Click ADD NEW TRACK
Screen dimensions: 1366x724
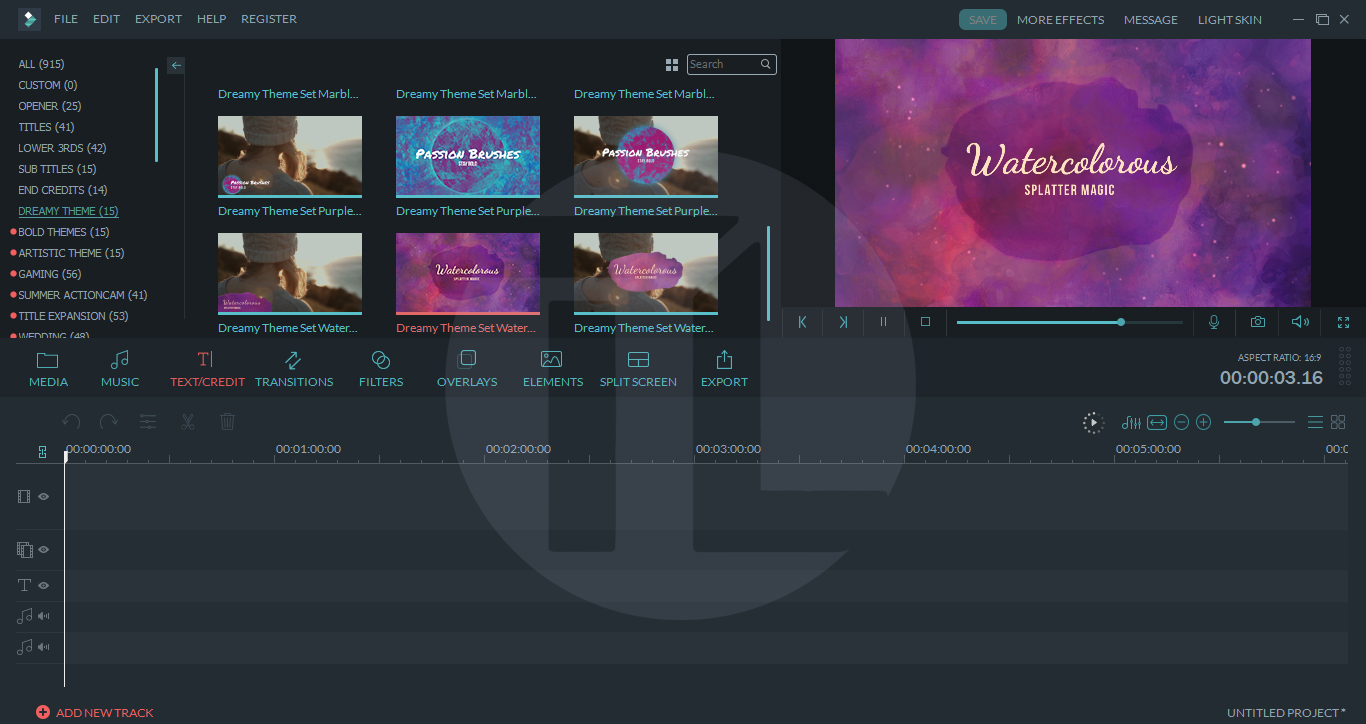94,712
